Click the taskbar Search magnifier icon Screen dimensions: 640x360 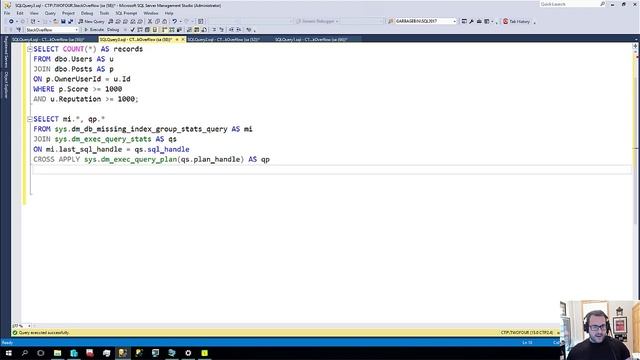[x=25, y=353]
